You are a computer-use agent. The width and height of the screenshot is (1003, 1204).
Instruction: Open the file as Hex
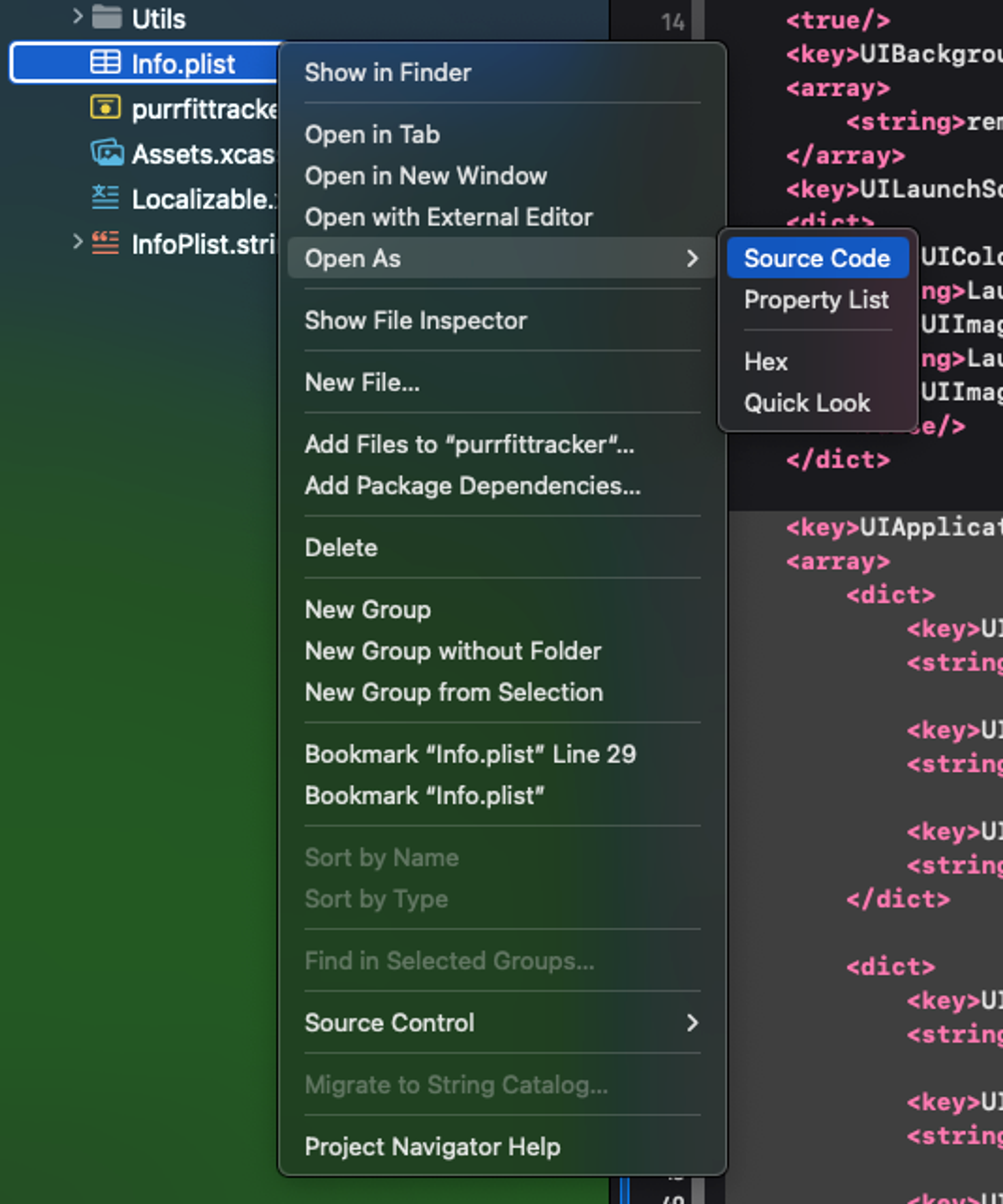pyautogui.click(x=766, y=362)
